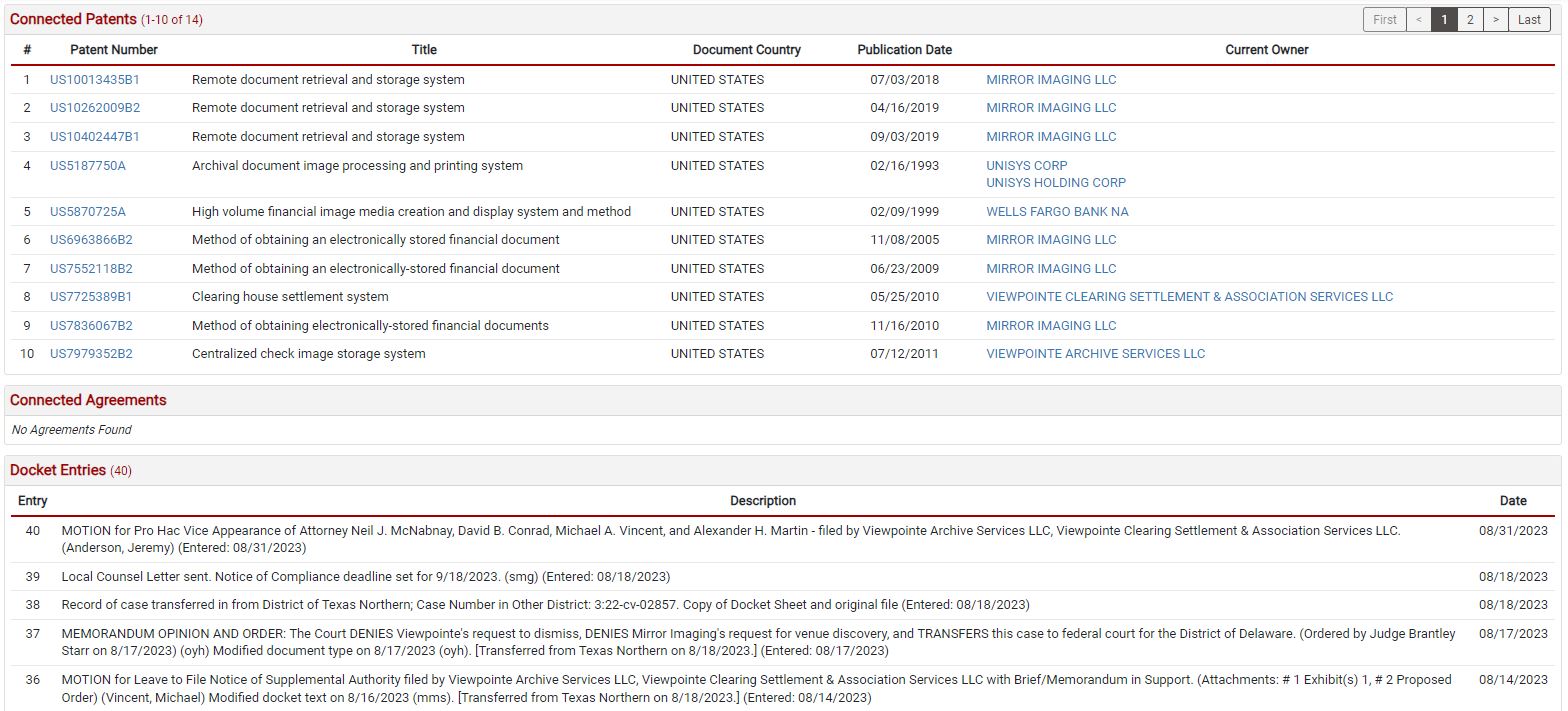Click docket date 08/17/2023

pos(1513,634)
